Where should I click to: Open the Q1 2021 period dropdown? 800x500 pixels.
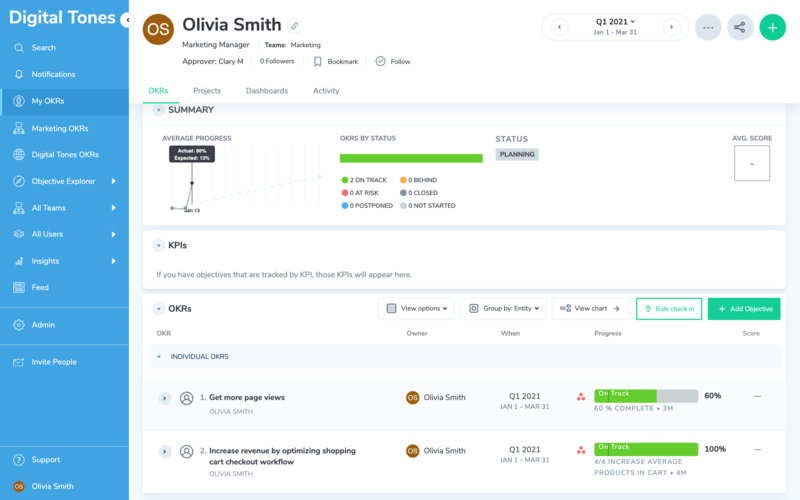tap(615, 21)
